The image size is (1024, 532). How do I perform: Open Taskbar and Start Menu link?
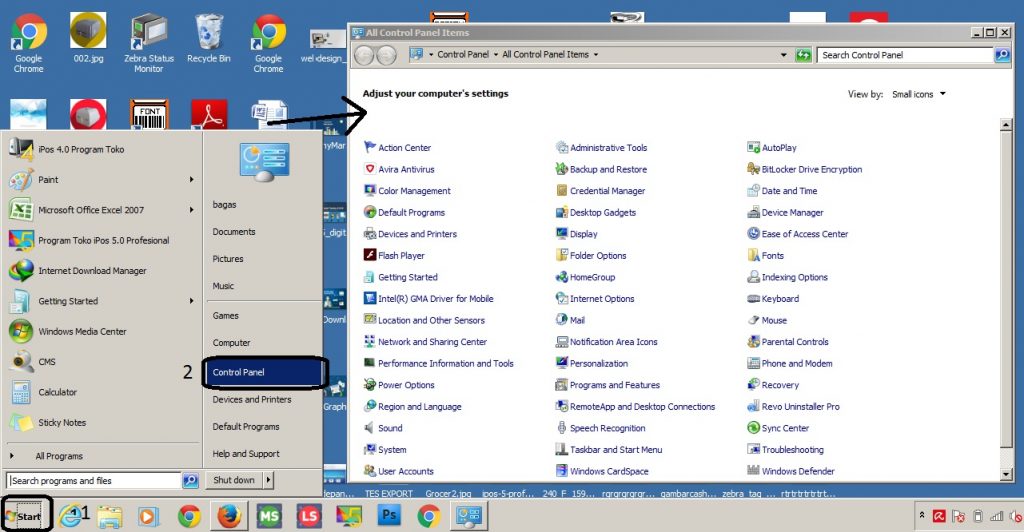[x=616, y=450]
